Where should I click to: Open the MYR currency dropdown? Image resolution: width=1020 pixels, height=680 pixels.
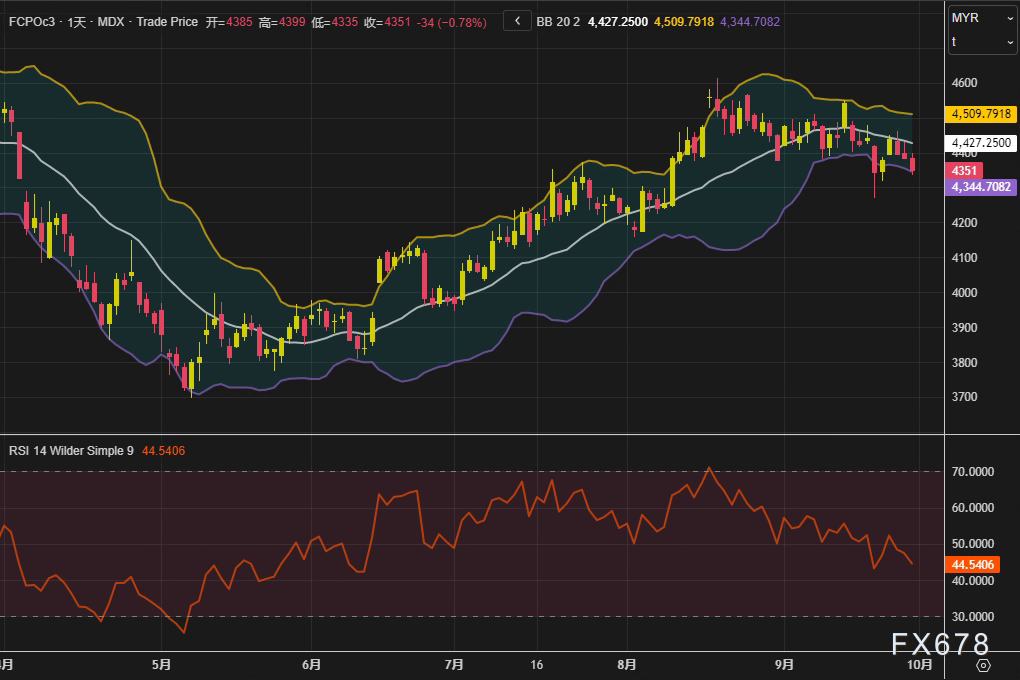click(x=981, y=18)
